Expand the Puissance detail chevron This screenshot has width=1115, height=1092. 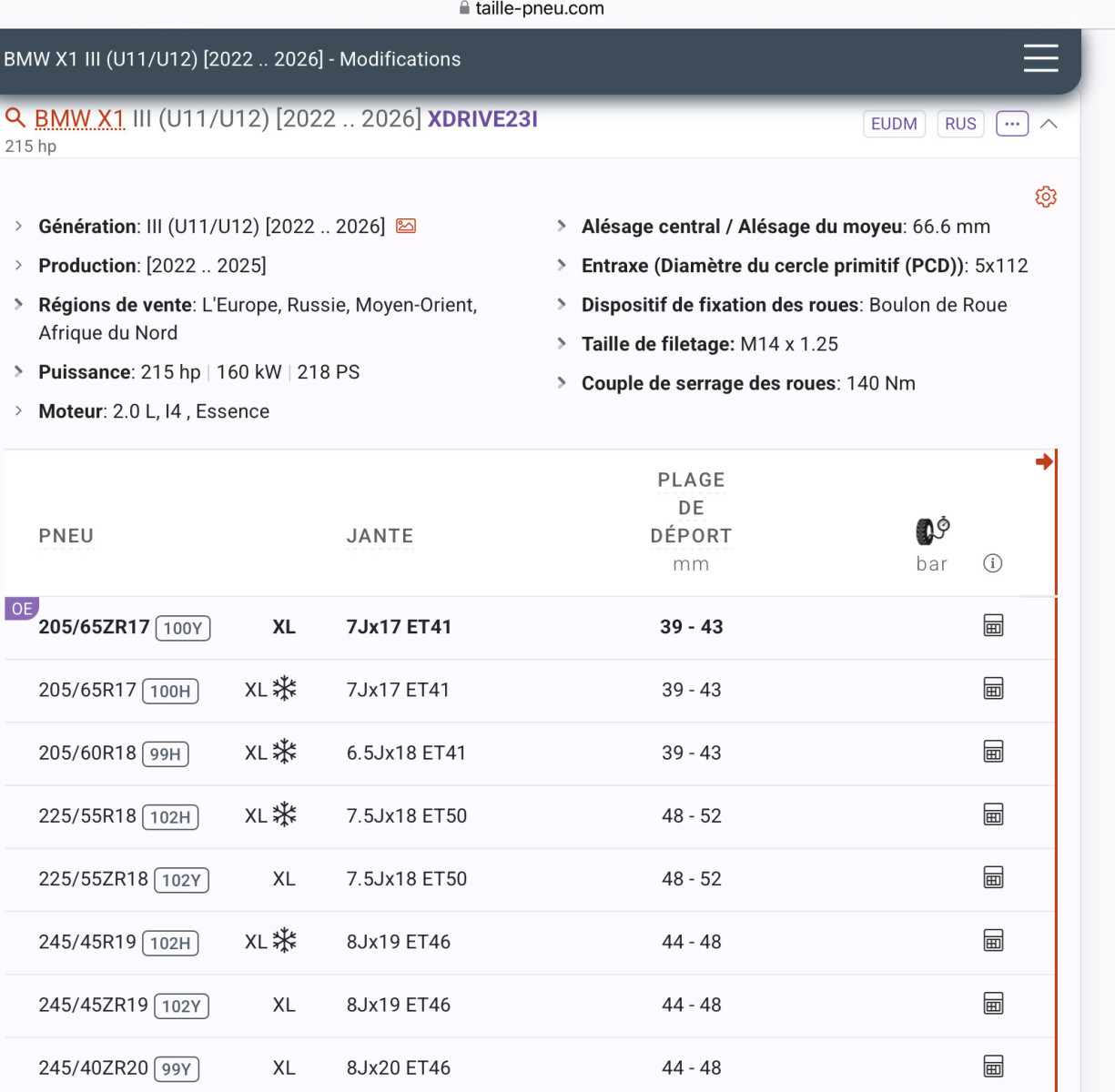click(x=18, y=371)
